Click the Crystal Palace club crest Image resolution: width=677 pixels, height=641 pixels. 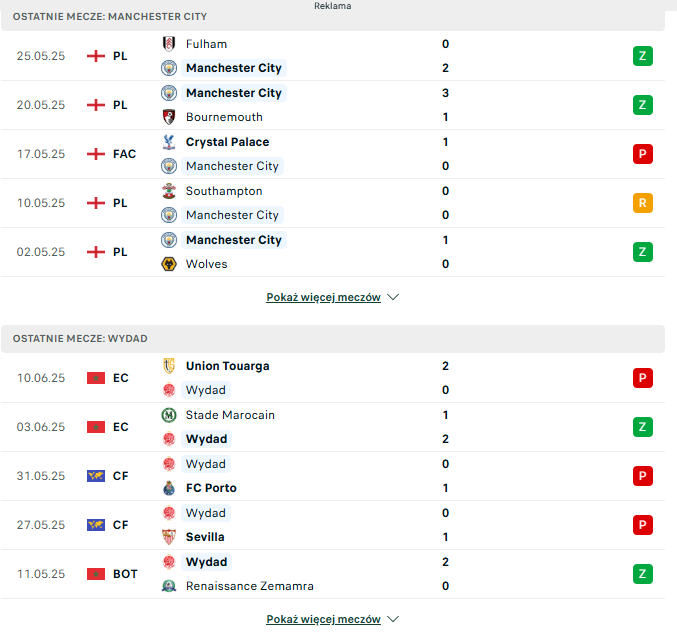169,142
